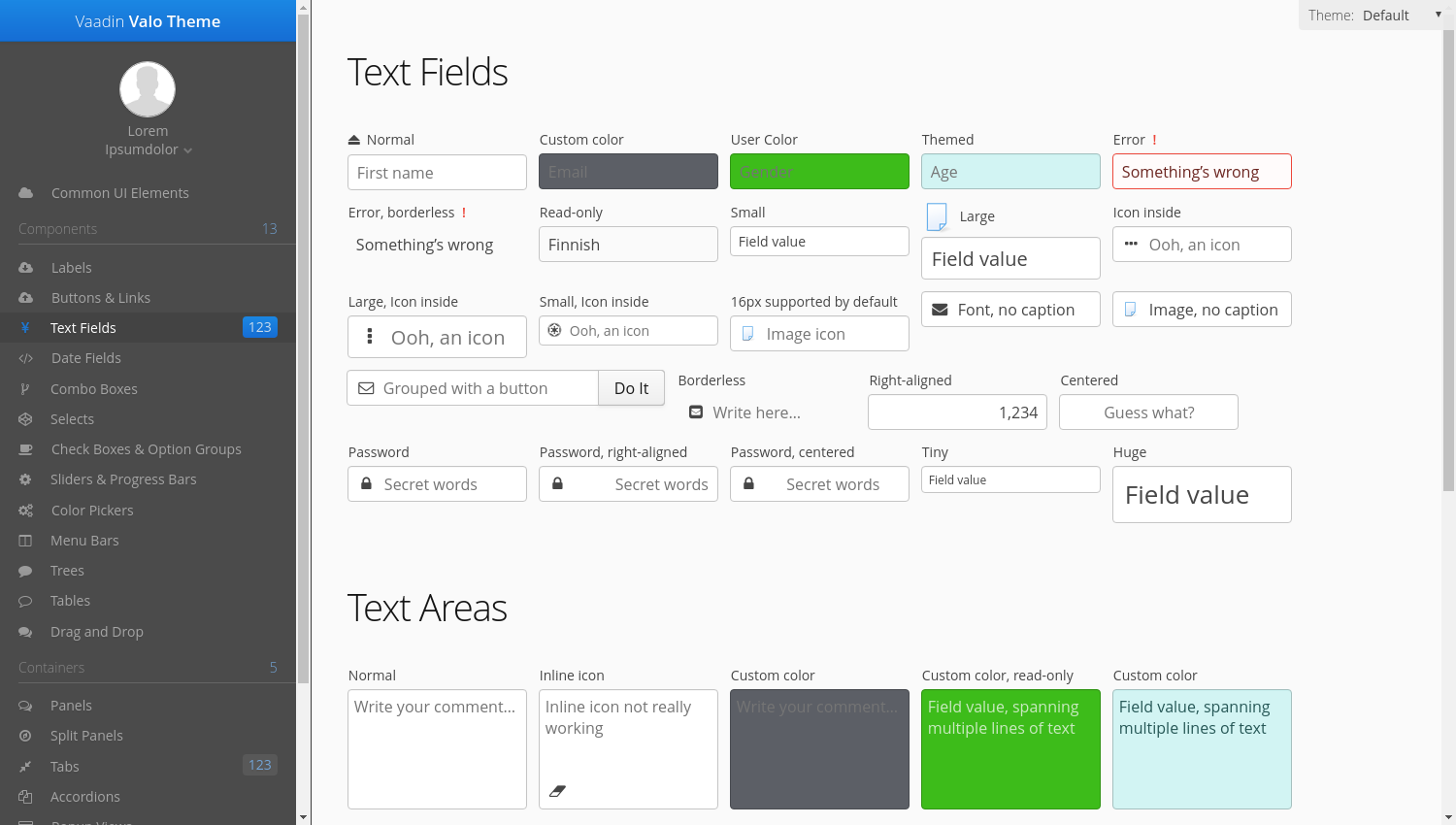Focus the Grouped with a button field
1456x825 pixels.
pyautogui.click(x=473, y=388)
